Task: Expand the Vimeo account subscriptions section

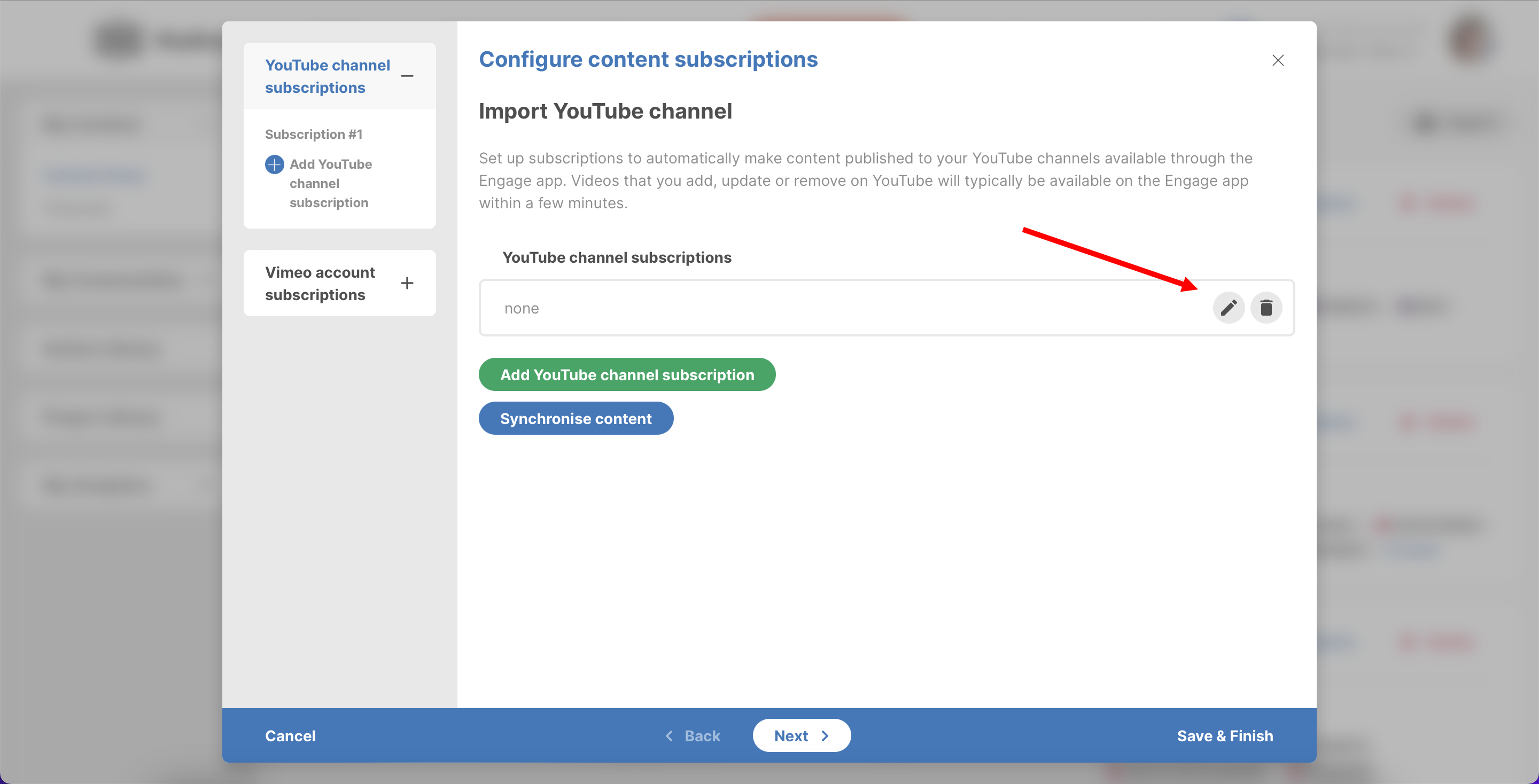Action: coord(407,283)
